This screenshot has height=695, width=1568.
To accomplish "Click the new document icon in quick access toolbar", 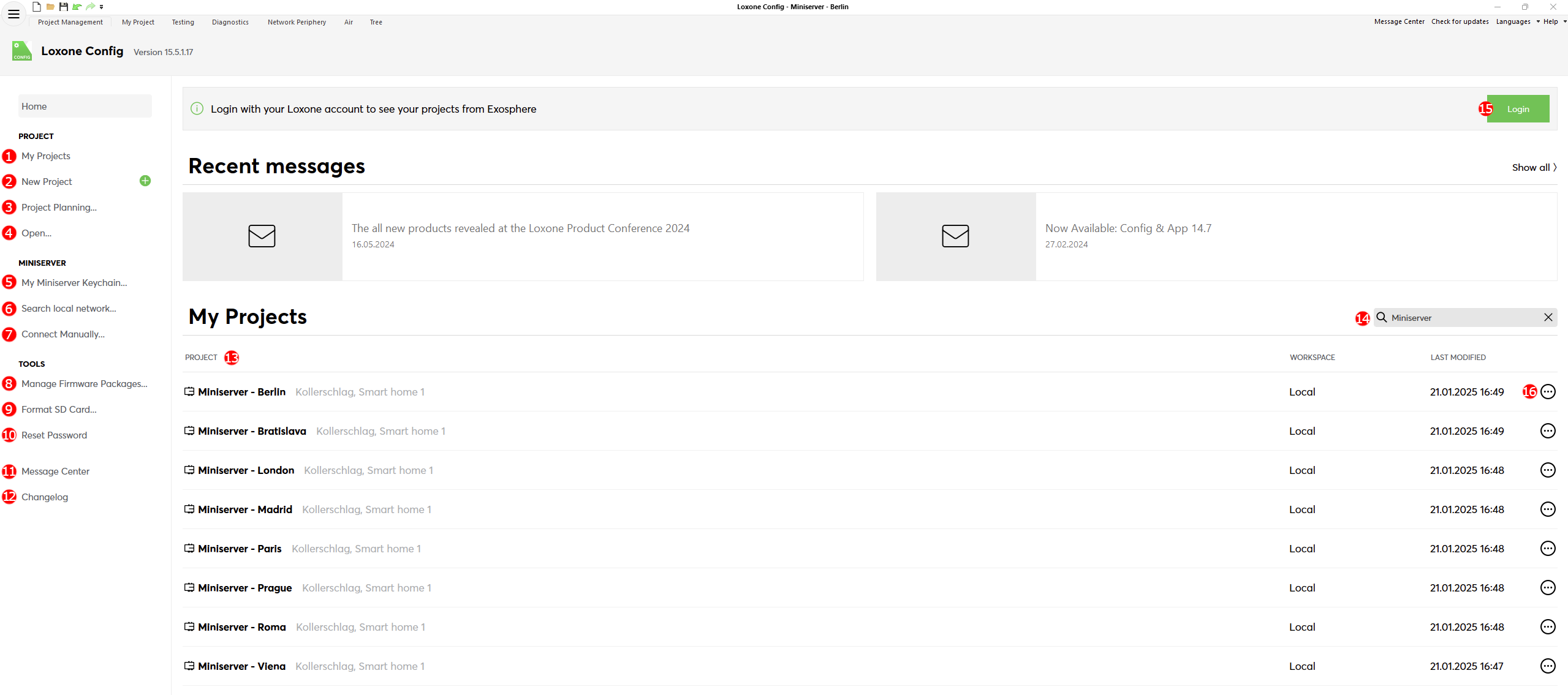I will (x=37, y=7).
